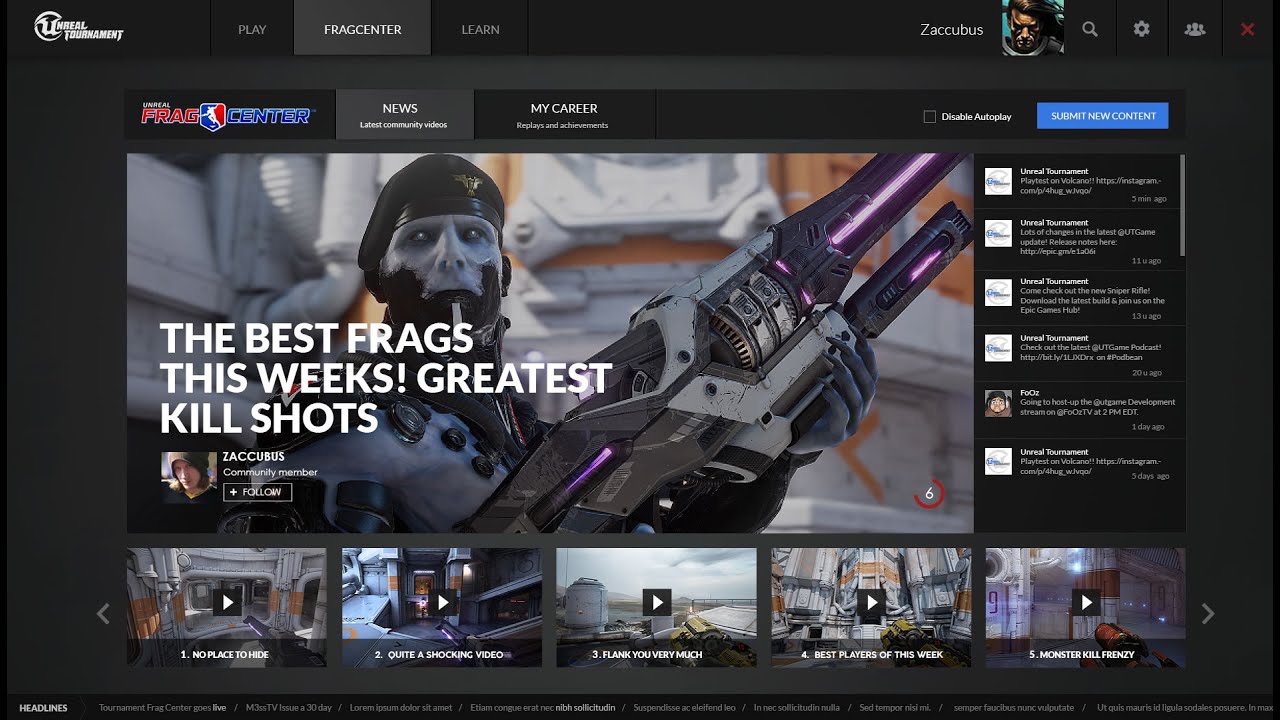Click headline 'Tournament Frag Center goes live'
Viewport: 1280px width, 720px height.
click(163, 708)
